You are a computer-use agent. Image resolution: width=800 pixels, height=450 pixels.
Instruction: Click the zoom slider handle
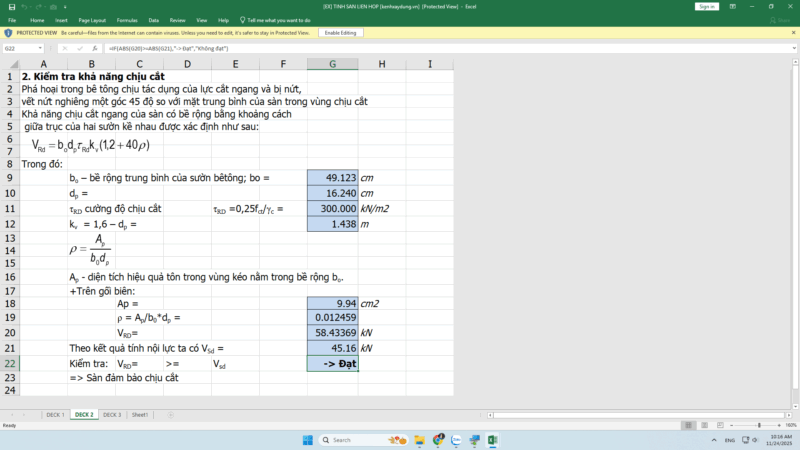757,425
